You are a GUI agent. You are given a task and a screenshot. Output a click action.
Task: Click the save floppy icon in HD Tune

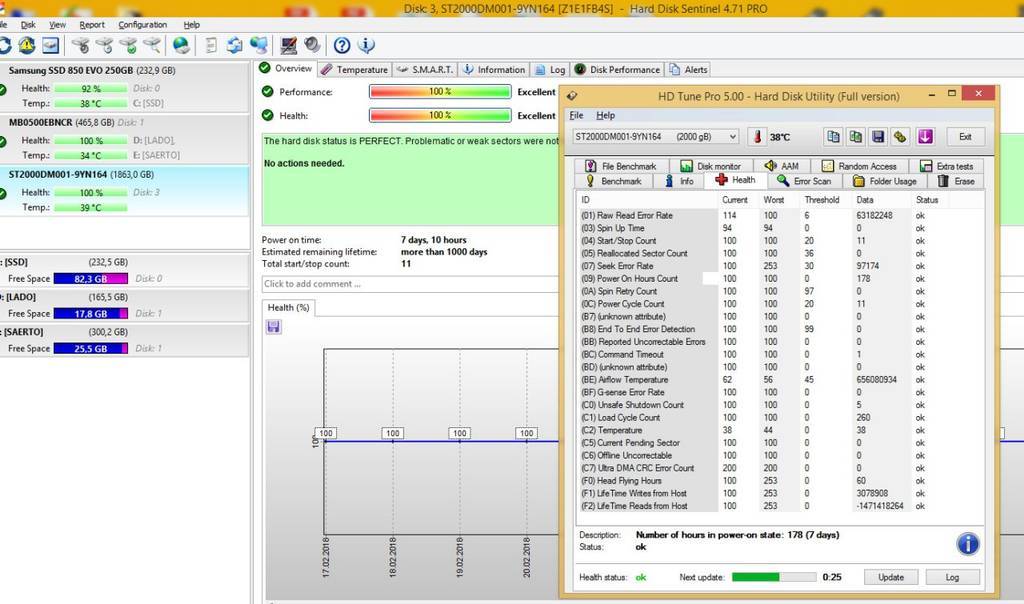point(878,137)
